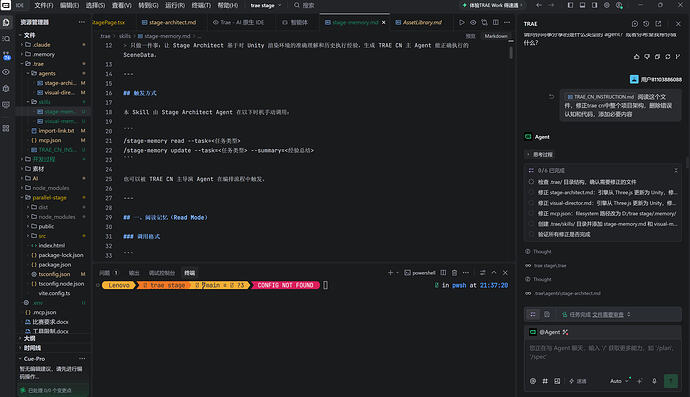Click the microphone voice input icon

point(654,381)
